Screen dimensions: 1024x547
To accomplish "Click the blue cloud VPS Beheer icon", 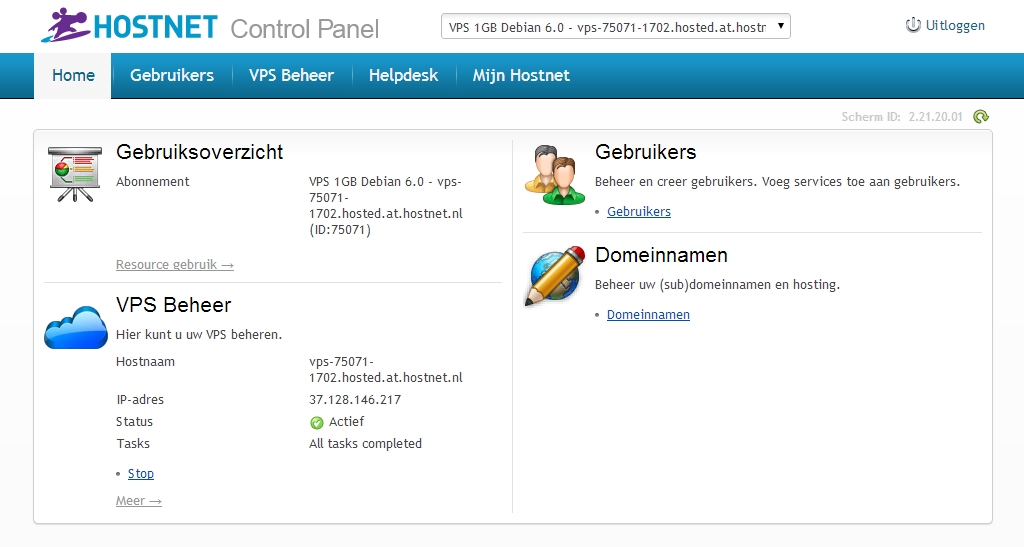I will tap(75, 327).
